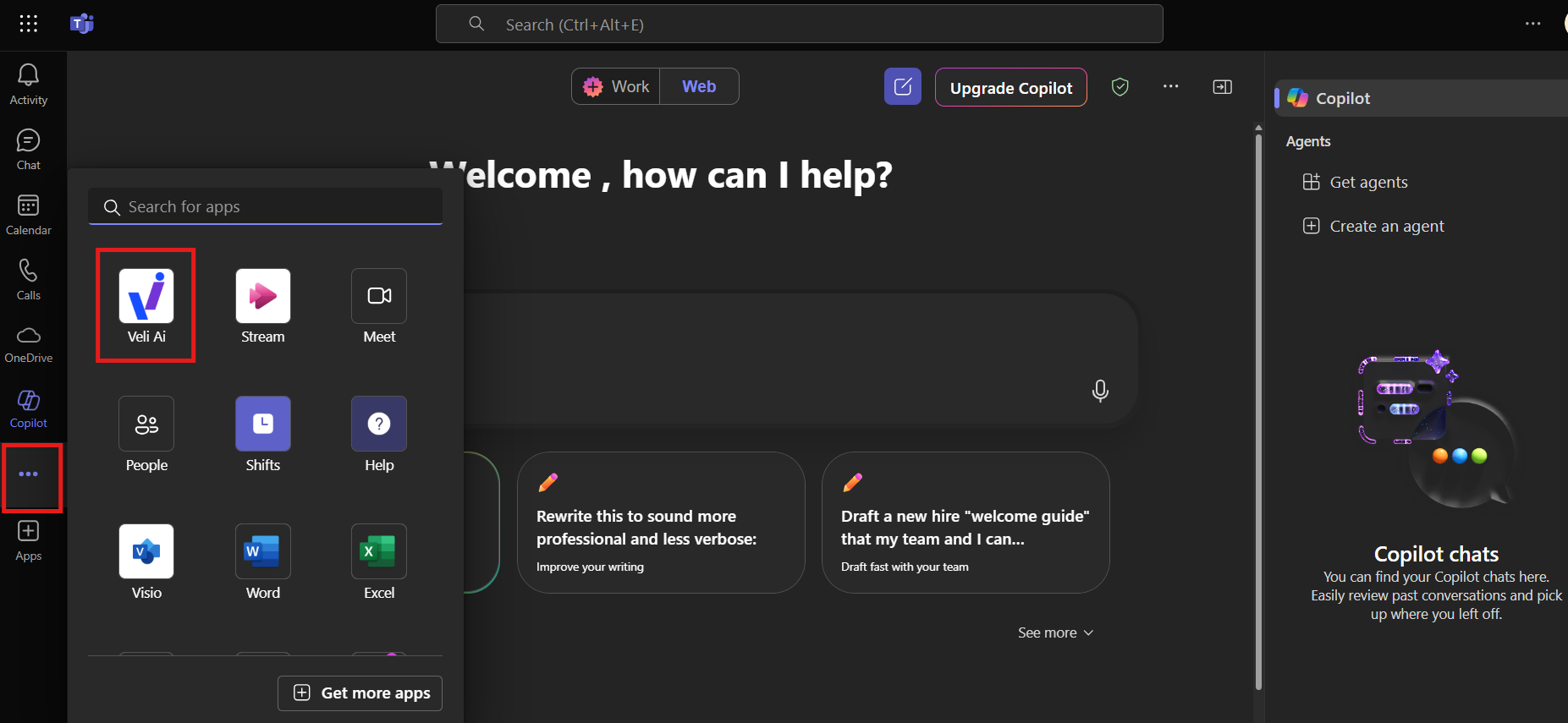This screenshot has width=1568, height=723.
Task: Choose the Rewrite this to sound professional prompt
Action: 661,523
